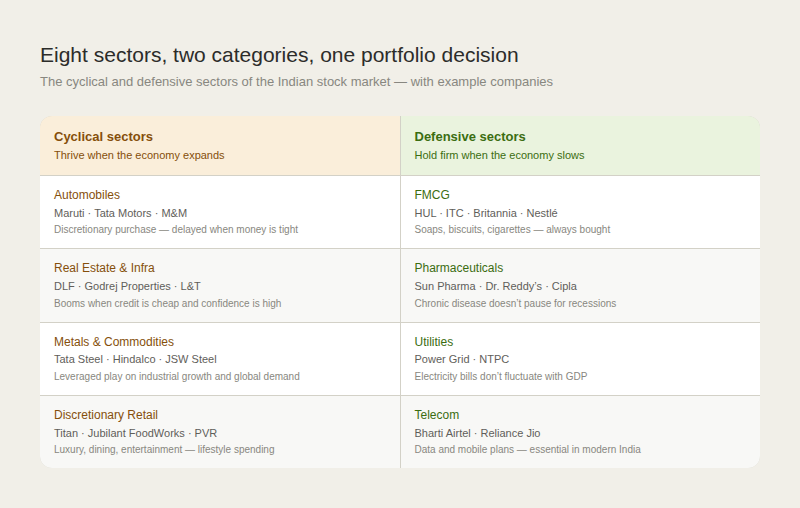This screenshot has width=800, height=508.
Task: Select the Metals & Commodities heading
Action: tap(114, 341)
